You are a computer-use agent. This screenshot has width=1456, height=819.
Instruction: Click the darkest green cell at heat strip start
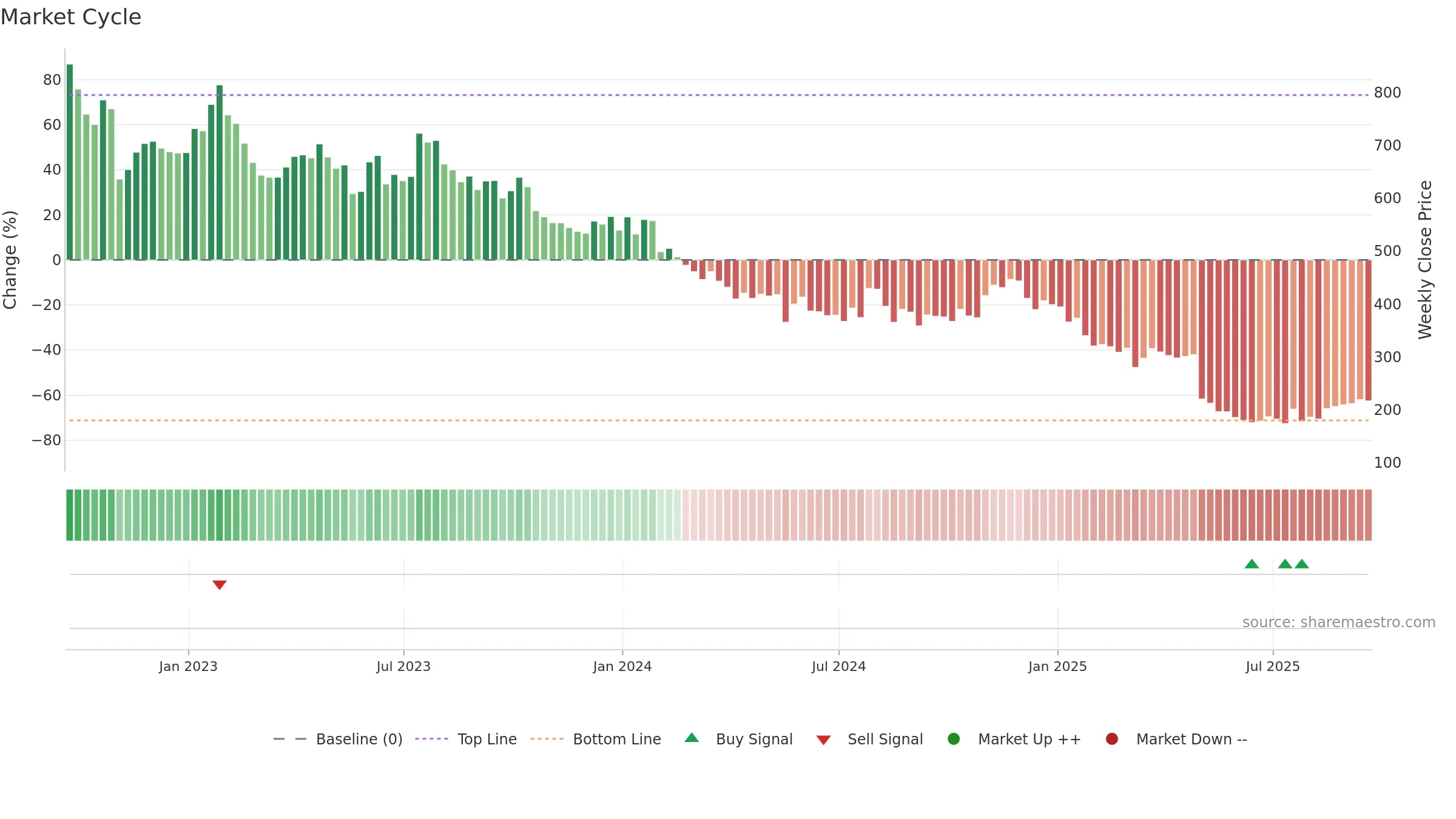coord(70,515)
